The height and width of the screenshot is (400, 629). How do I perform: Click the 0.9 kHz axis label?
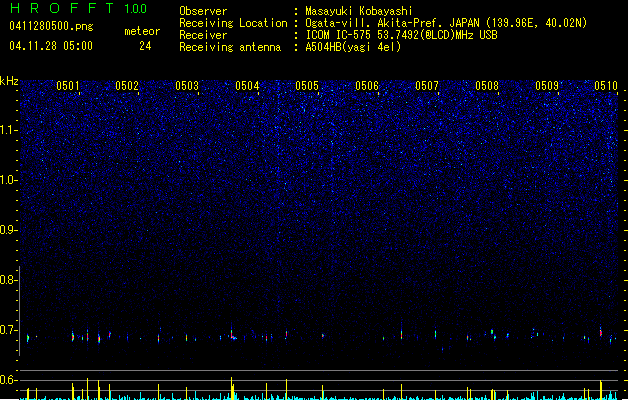9,230
